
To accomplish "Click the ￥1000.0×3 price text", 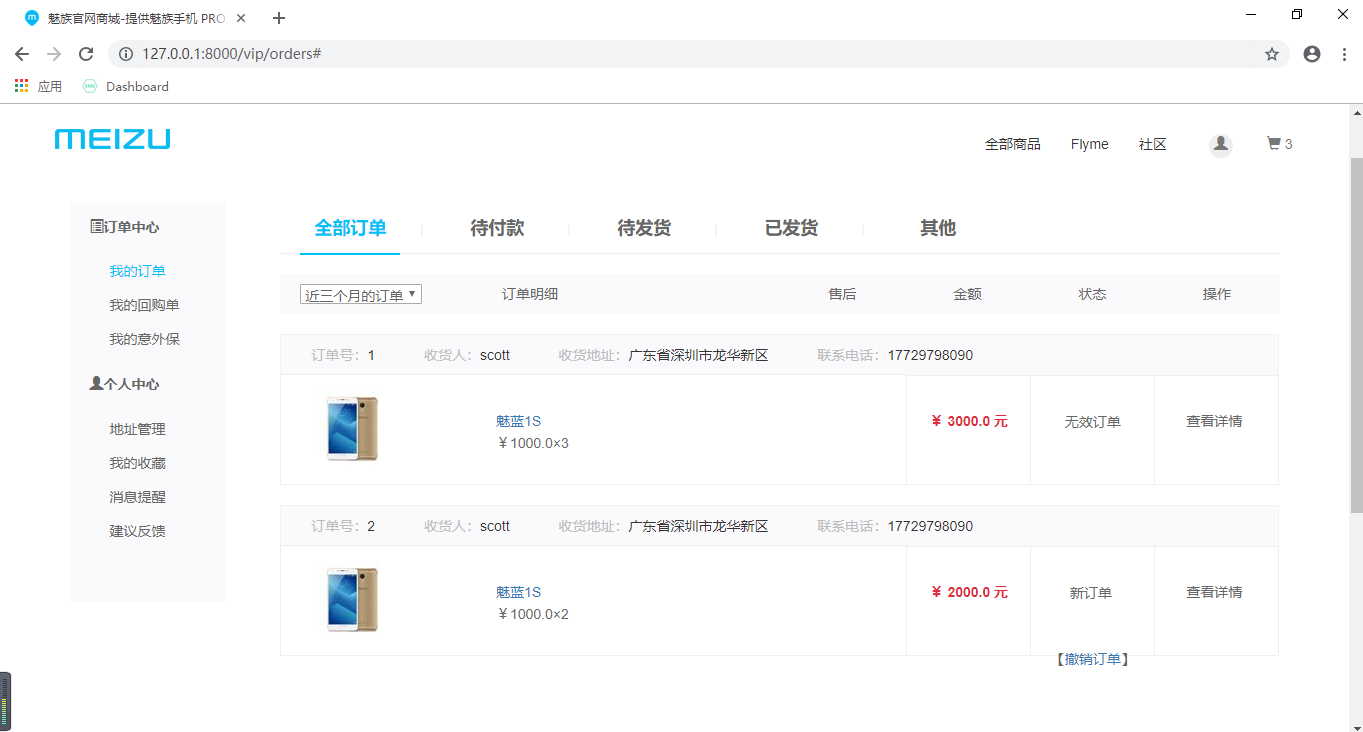I will coord(532,443).
